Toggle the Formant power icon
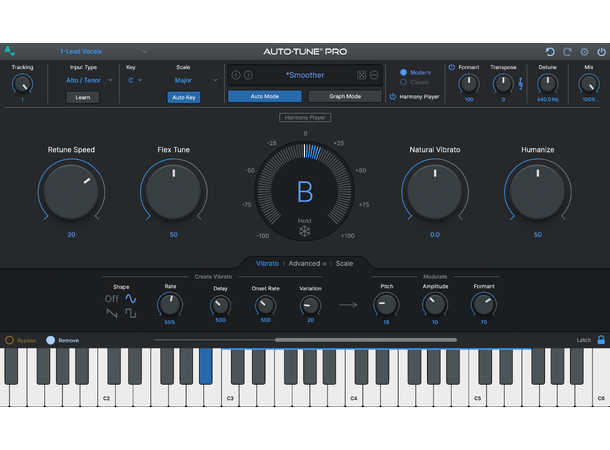Viewport: 610px width, 450px height. [x=452, y=67]
